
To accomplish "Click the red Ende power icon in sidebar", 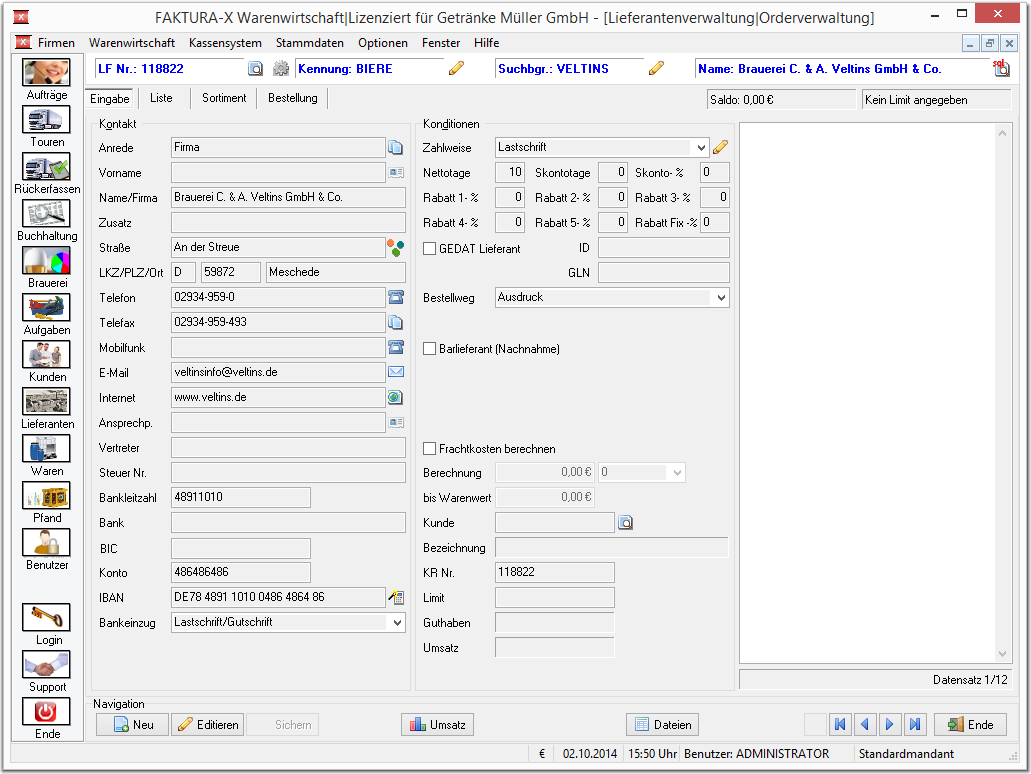I will pos(46,712).
